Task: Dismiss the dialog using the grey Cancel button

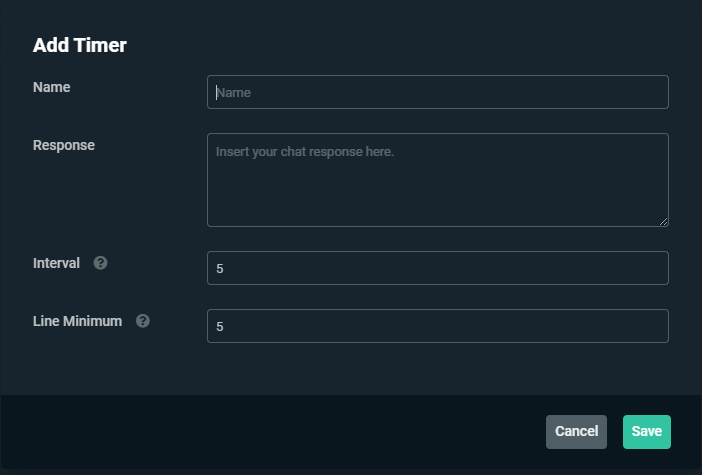Action: (x=576, y=431)
